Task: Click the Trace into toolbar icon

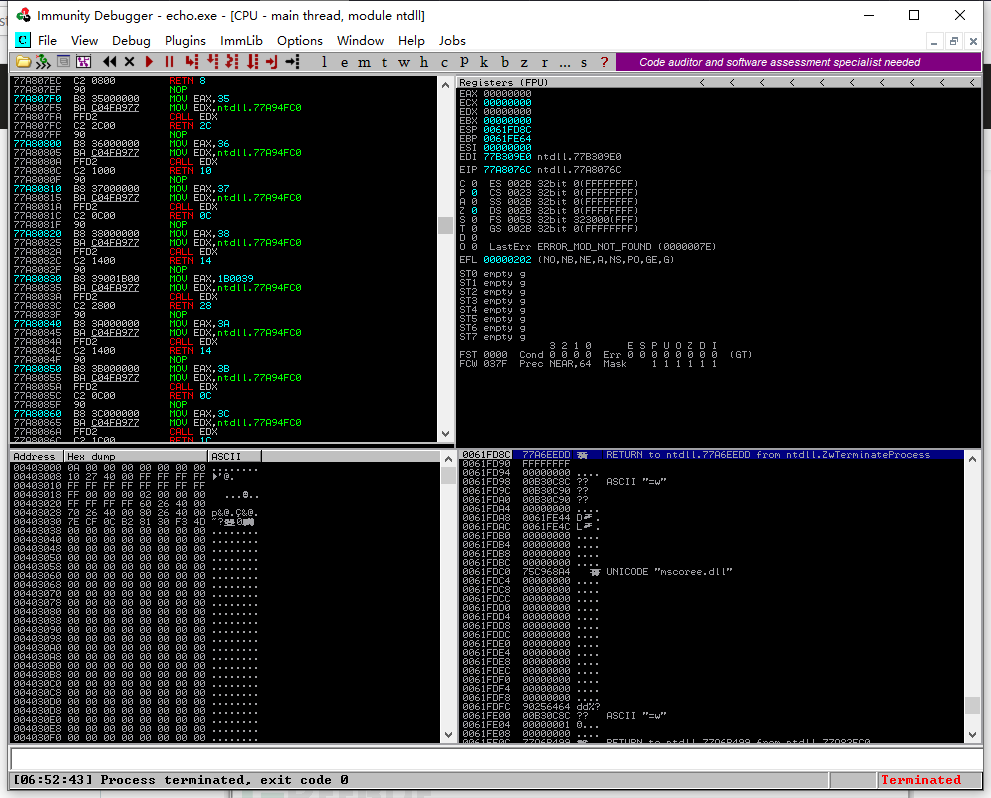Action: coord(232,62)
